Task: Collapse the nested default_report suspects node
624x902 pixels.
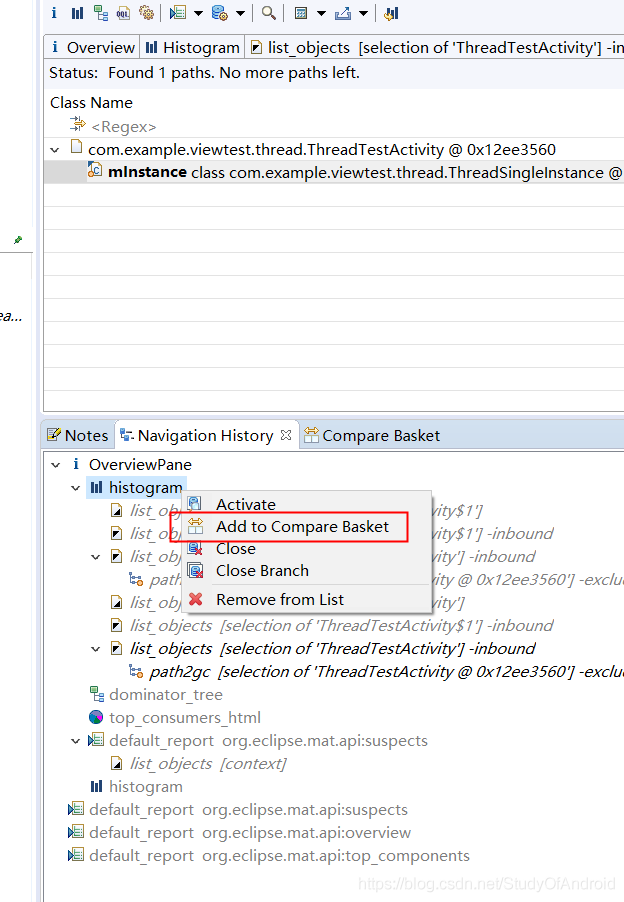Action: [75, 741]
